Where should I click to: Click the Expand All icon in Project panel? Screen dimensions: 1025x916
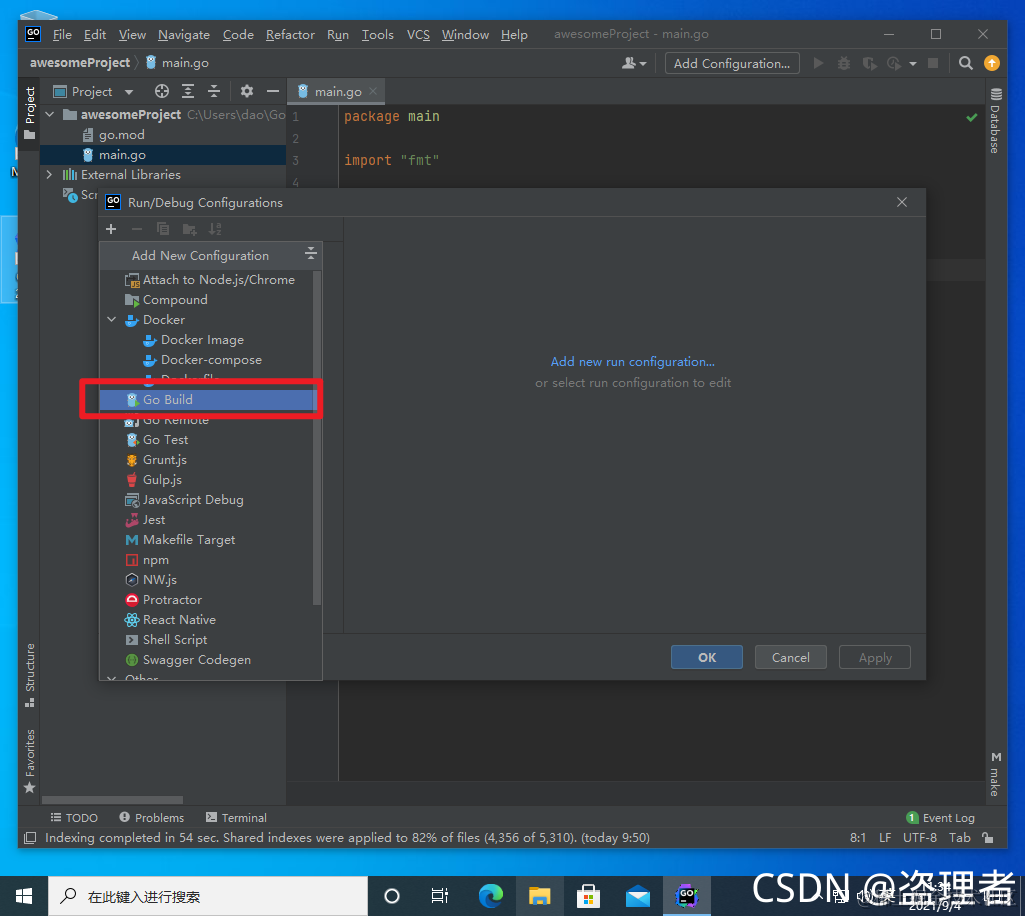coord(188,91)
